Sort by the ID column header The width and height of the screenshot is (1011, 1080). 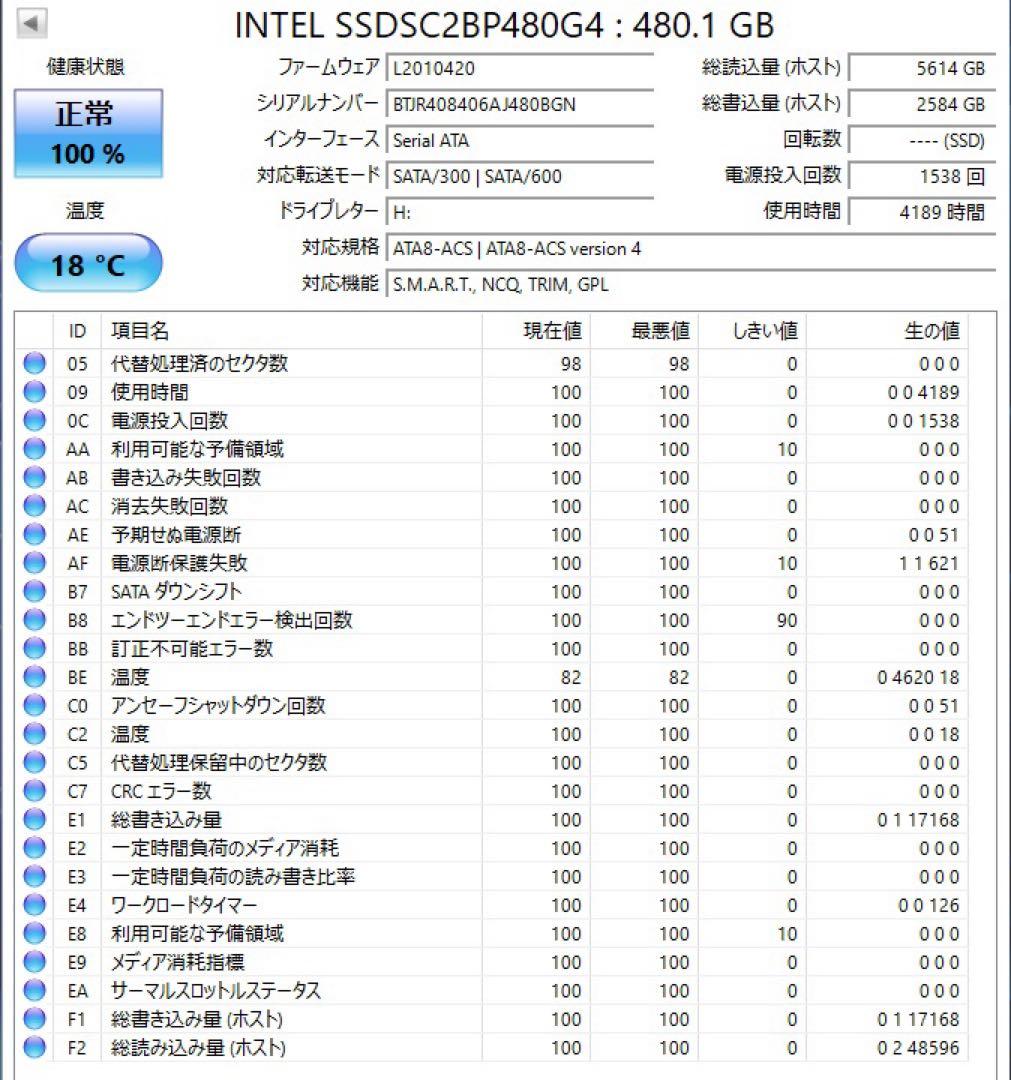(77, 331)
